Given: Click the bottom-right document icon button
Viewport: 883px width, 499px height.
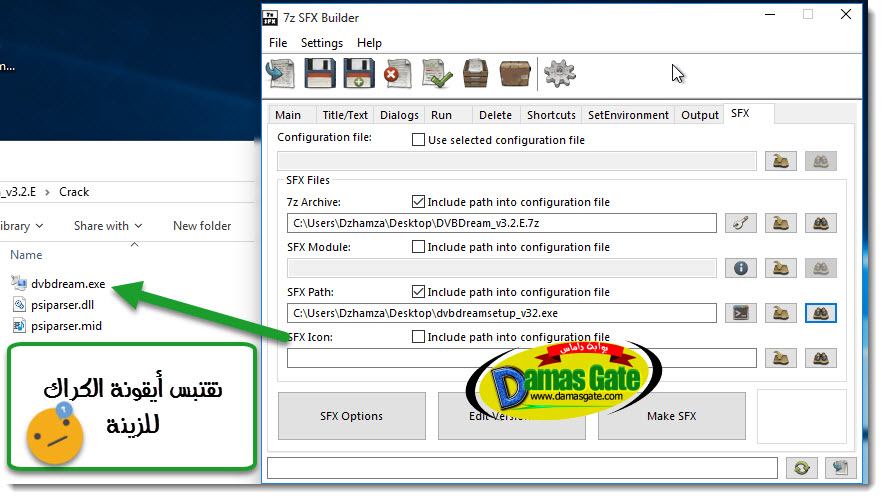Looking at the screenshot, I should [841, 468].
